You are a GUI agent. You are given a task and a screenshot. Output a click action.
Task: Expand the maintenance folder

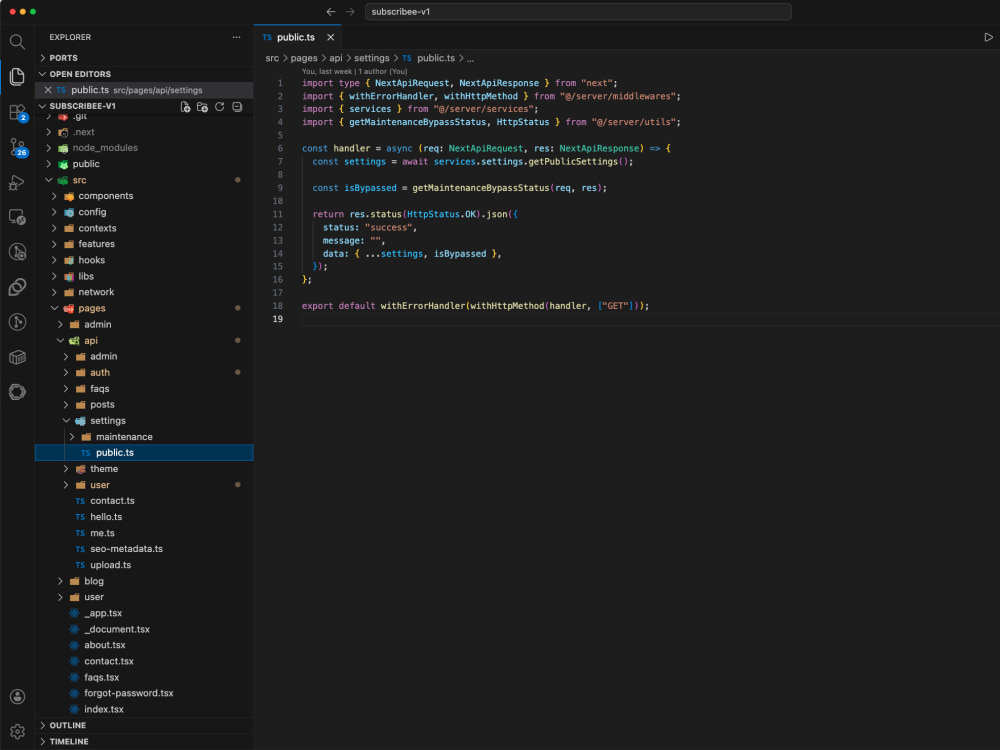coord(144,437)
